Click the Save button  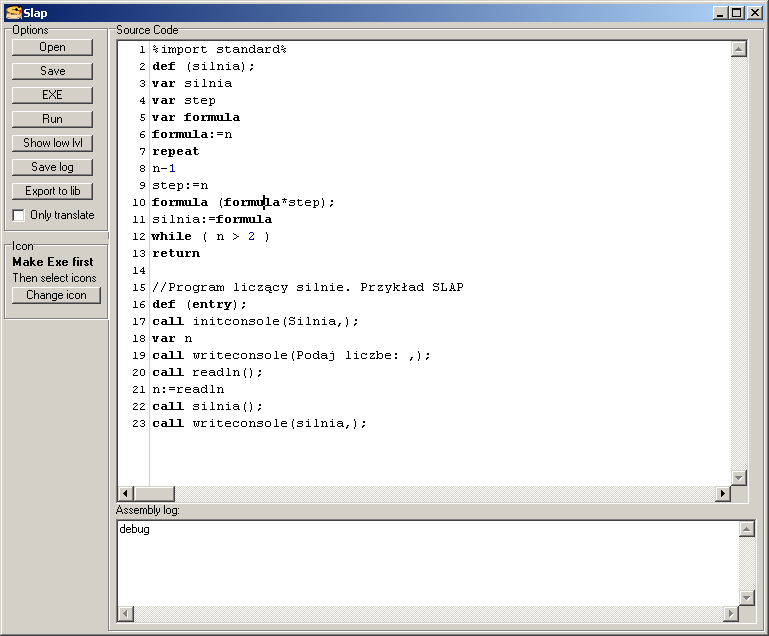pos(53,71)
